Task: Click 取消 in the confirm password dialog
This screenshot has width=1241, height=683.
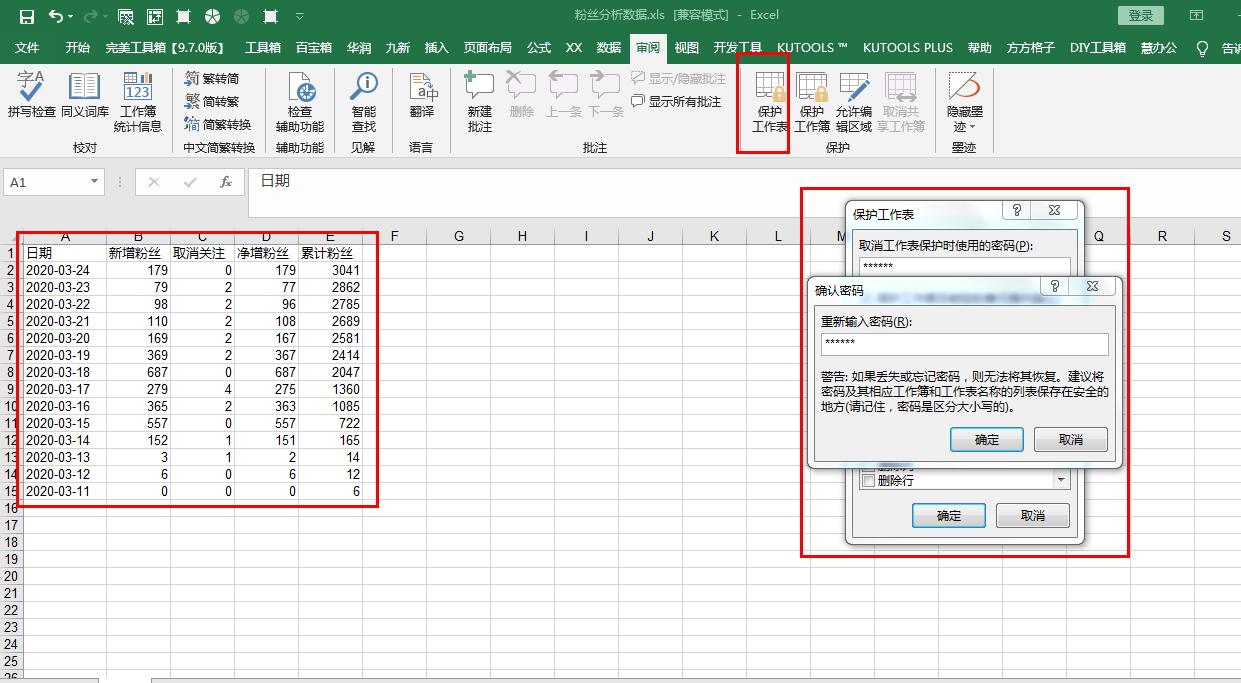Action: tap(1070, 439)
